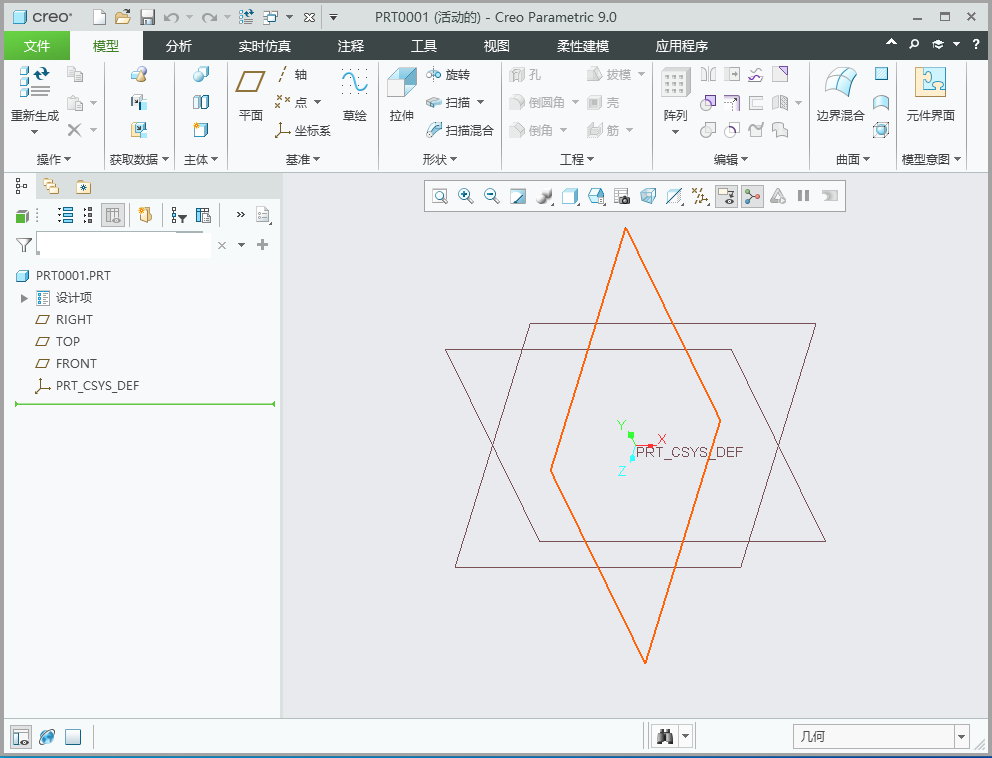Switch to the 实时仿真 tab
992x758 pixels.
tap(264, 46)
